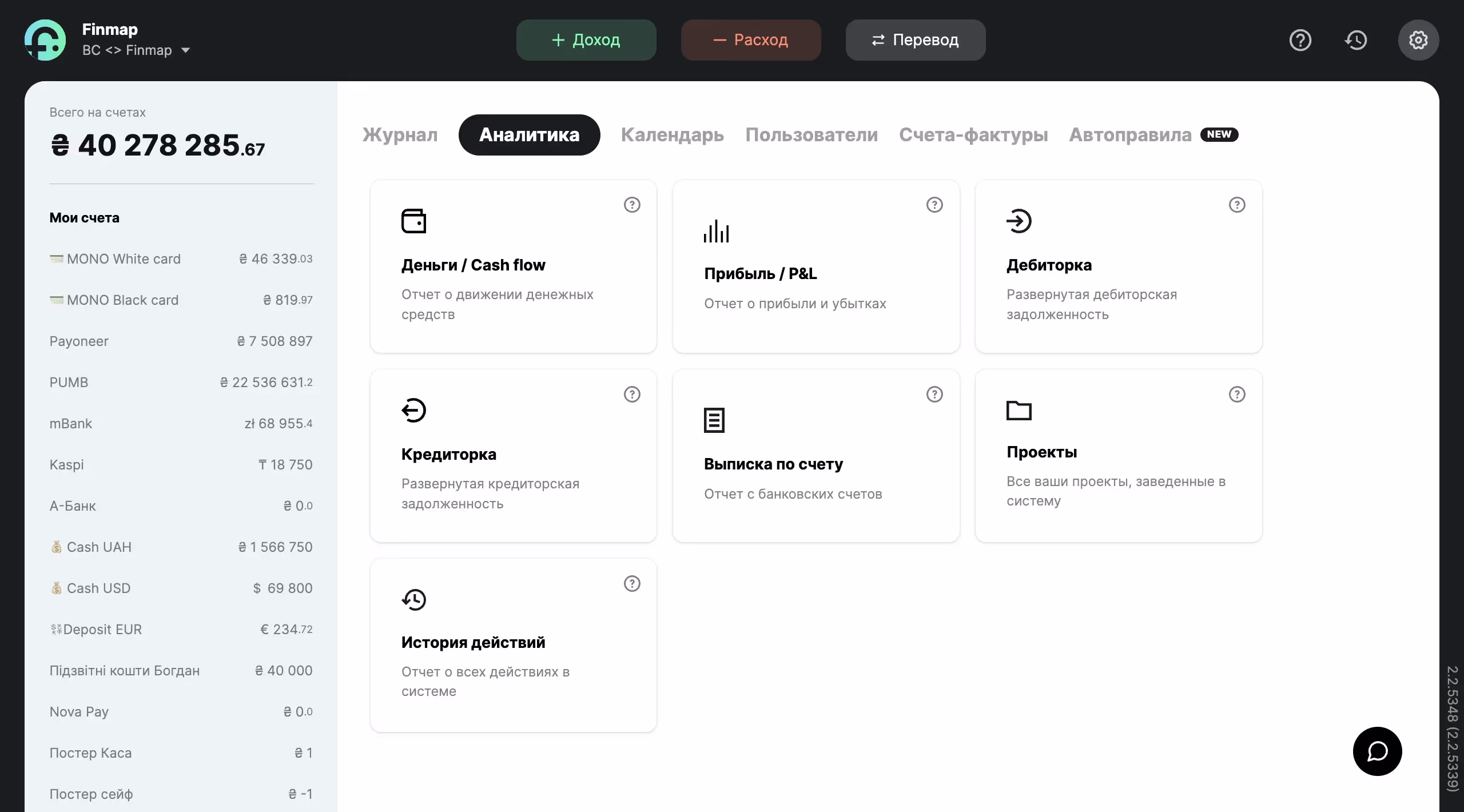
Task: Switch to the Журнал tab
Action: 400,134
